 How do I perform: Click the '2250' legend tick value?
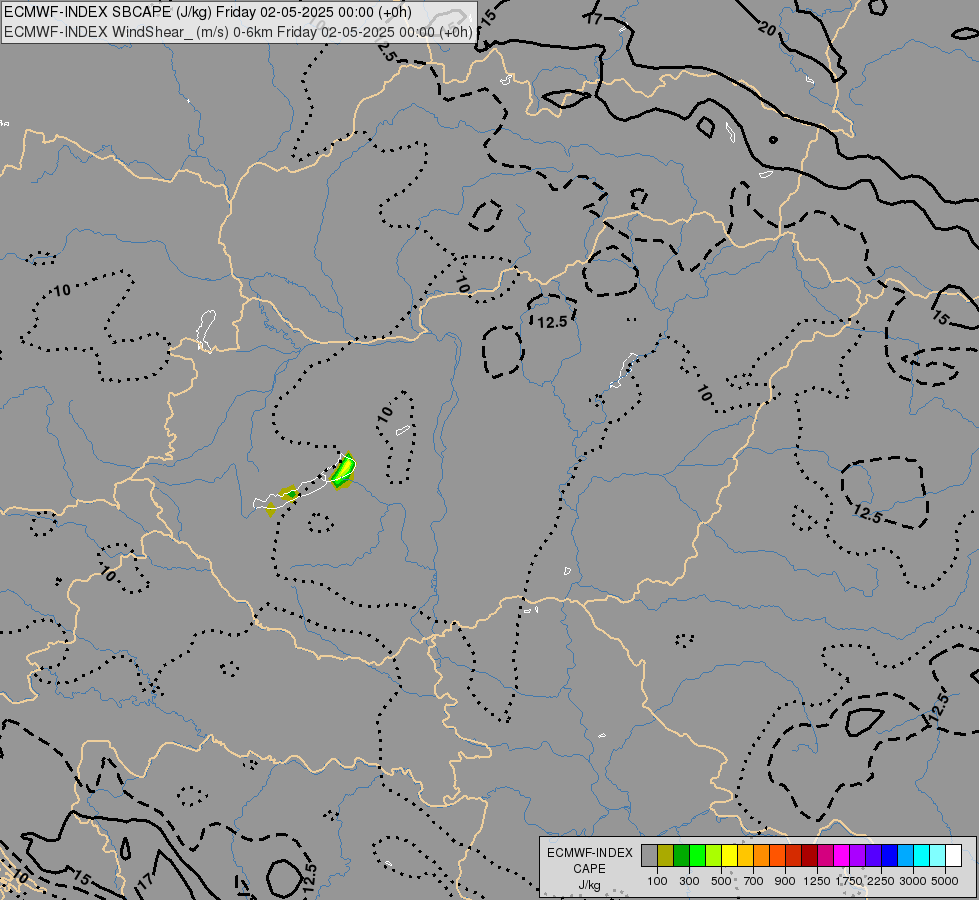[x=881, y=881]
